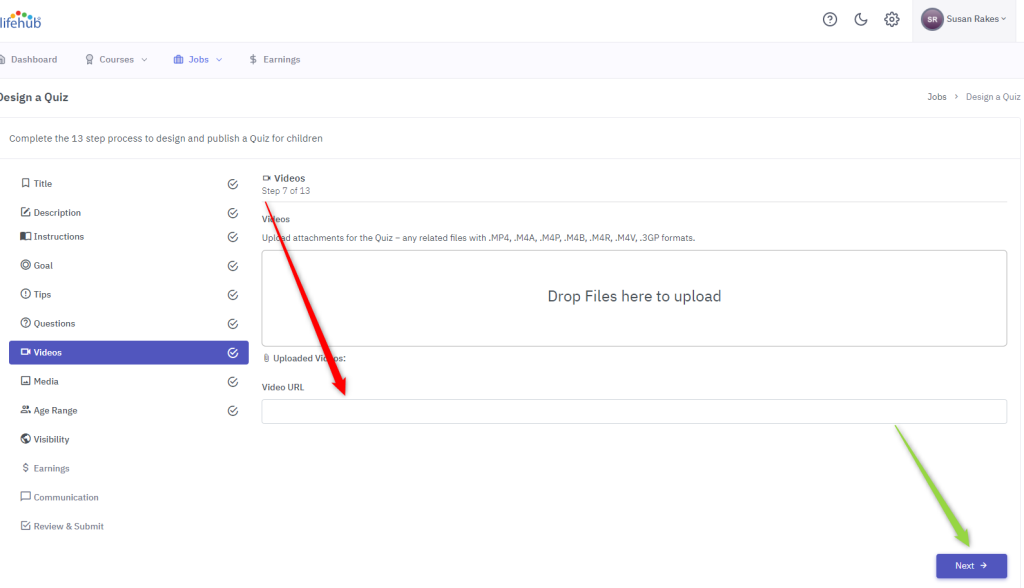
Task: Click the Drop Files here upload area
Action: click(634, 298)
